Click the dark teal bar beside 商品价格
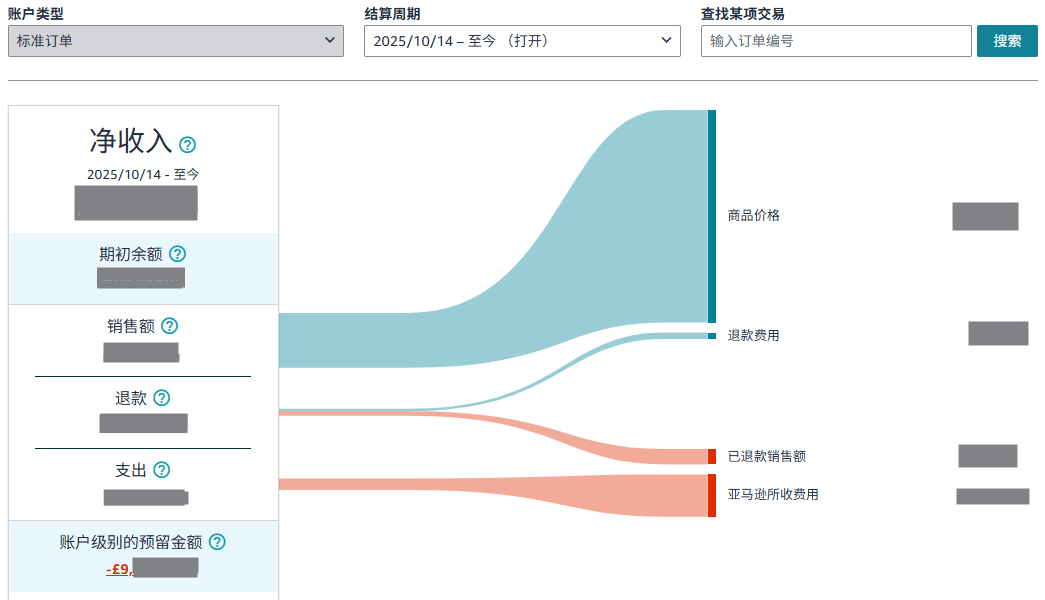This screenshot has width=1045, height=600. 712,215
